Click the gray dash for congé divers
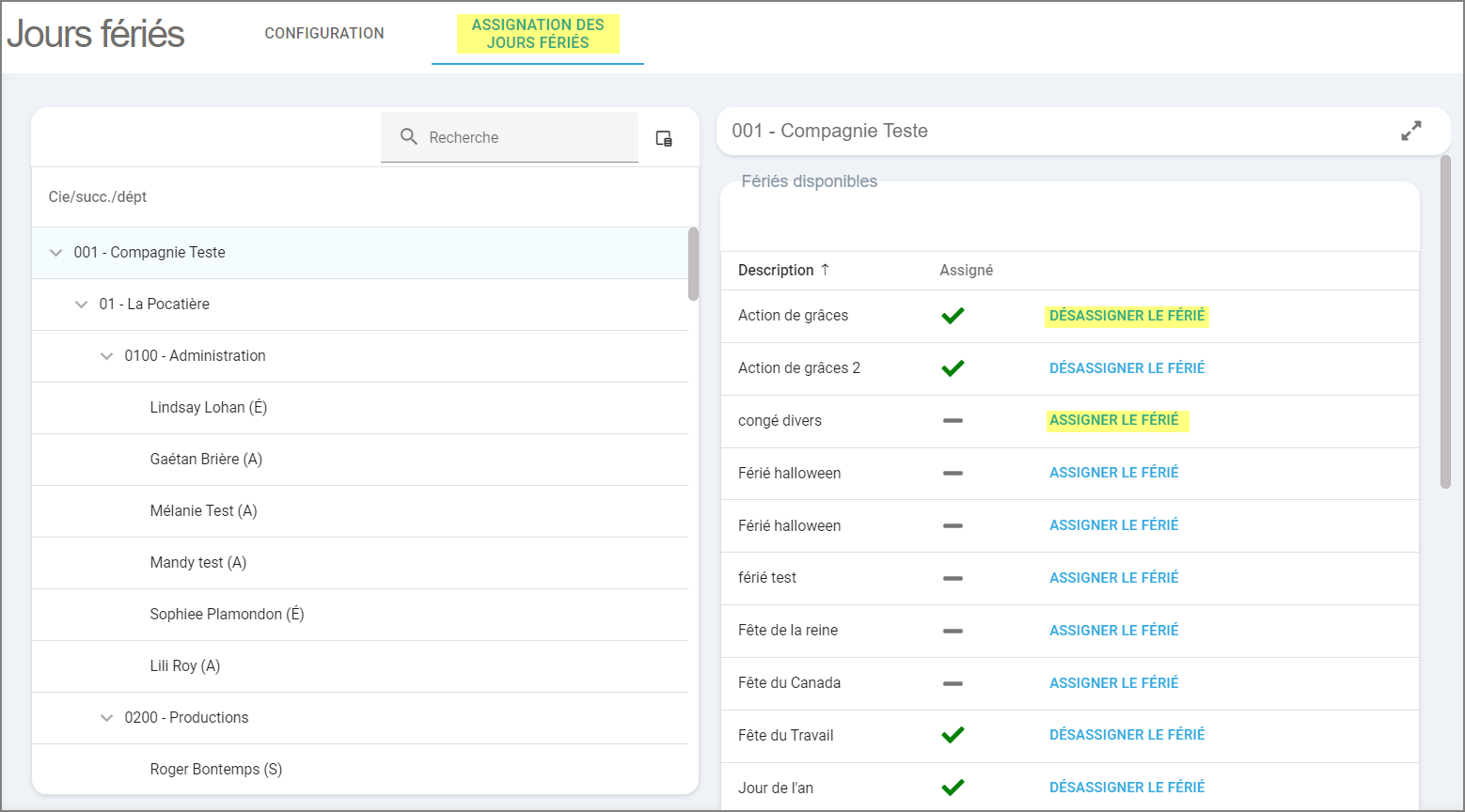This screenshot has height=812, width=1465. tap(953, 420)
